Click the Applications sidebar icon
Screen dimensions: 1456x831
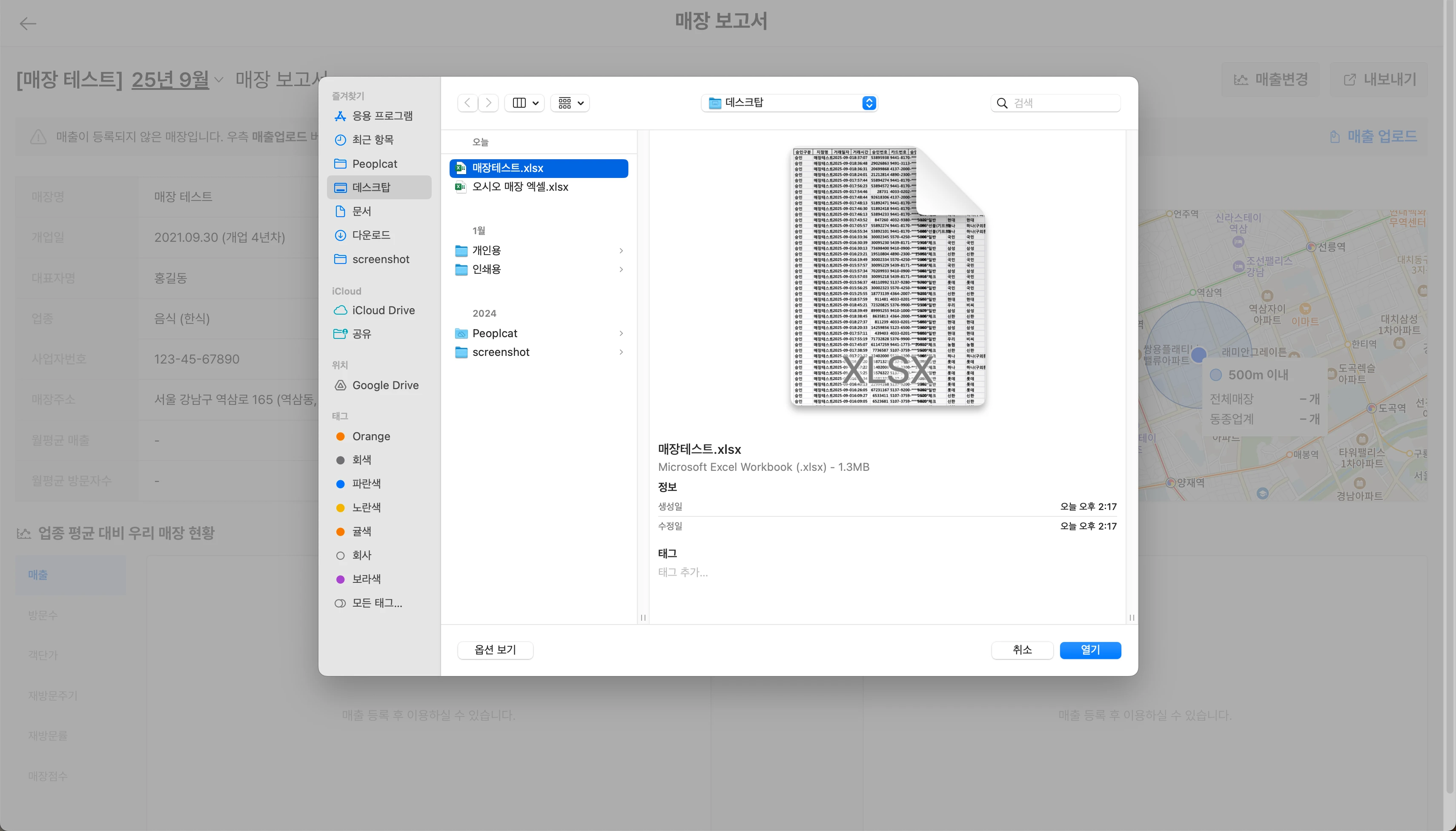pos(340,116)
